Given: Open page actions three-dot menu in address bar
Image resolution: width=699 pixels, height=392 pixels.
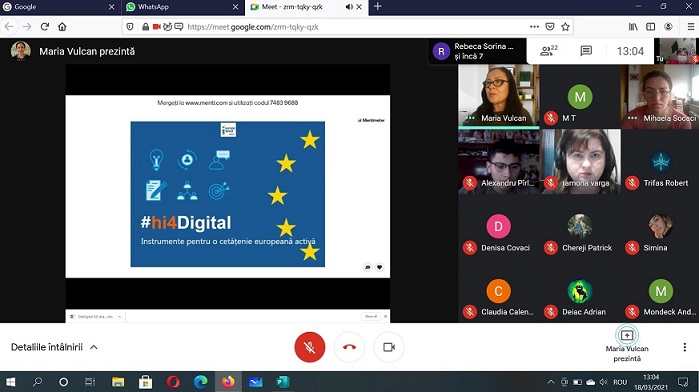Looking at the screenshot, I should pyautogui.click(x=534, y=27).
